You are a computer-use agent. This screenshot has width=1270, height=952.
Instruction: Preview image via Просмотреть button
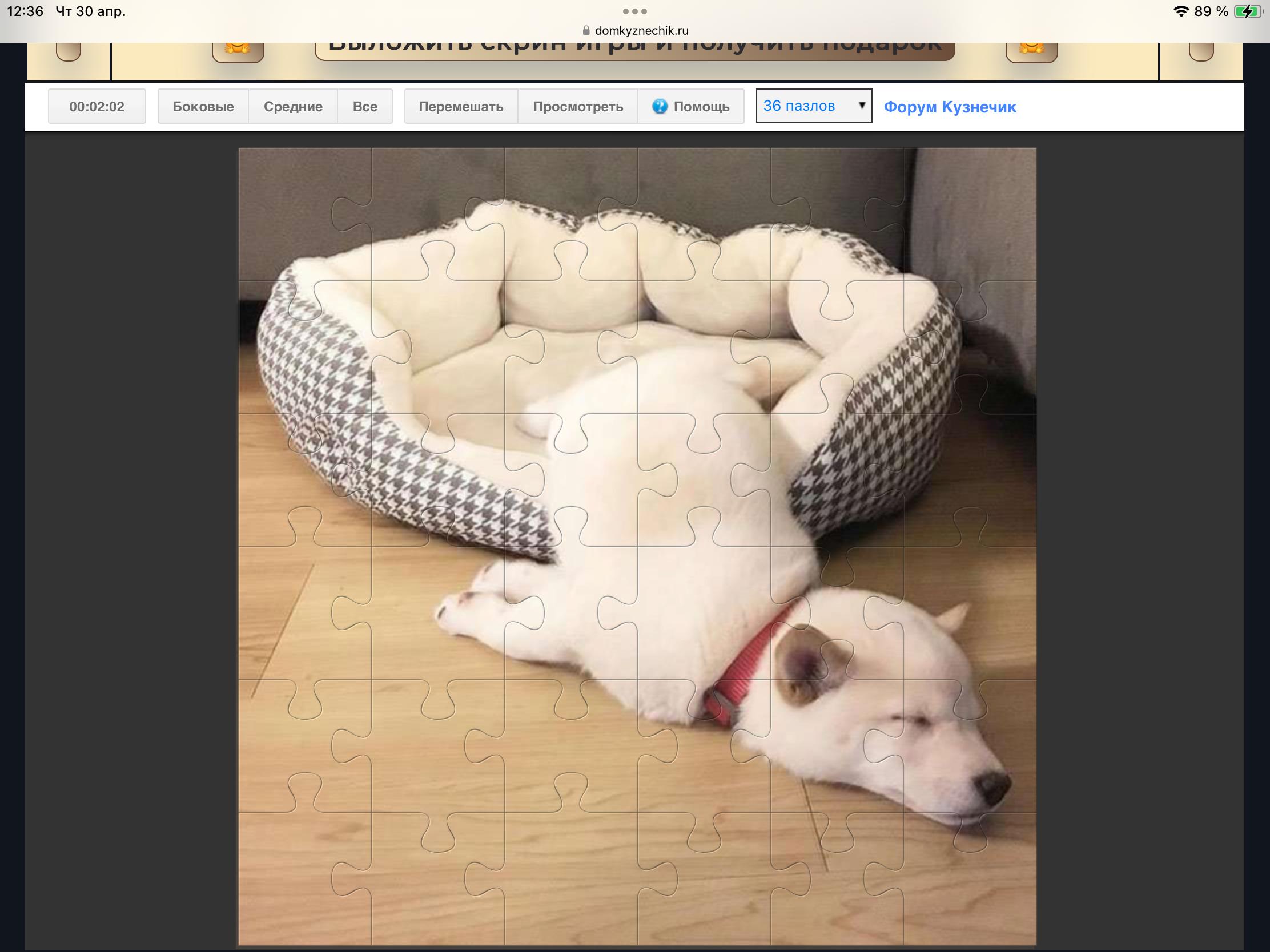point(577,106)
